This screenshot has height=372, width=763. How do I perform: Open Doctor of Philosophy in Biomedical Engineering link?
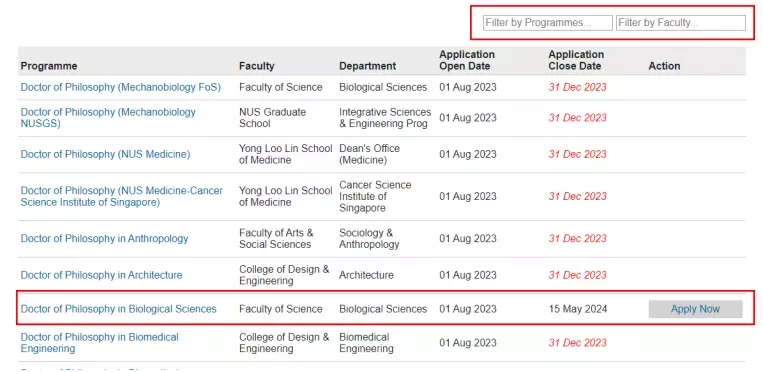[100, 343]
